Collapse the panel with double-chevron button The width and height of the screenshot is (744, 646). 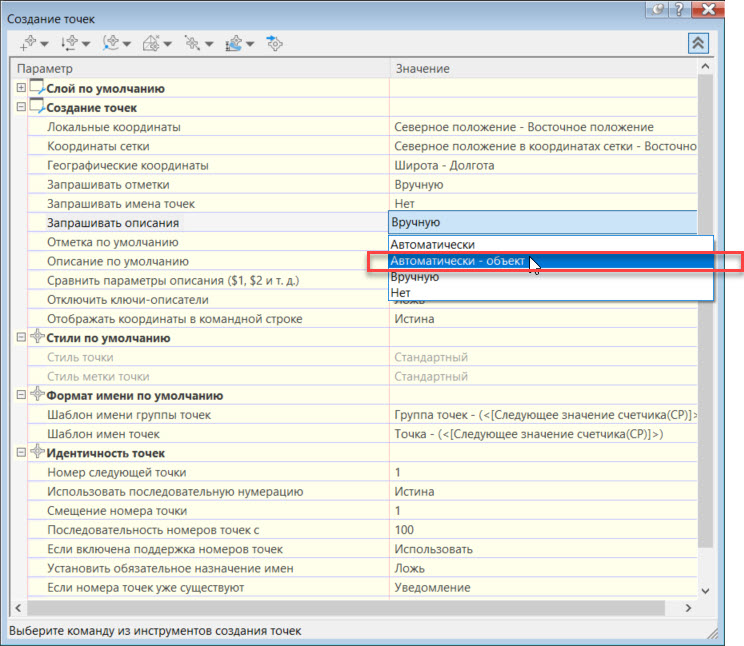698,44
